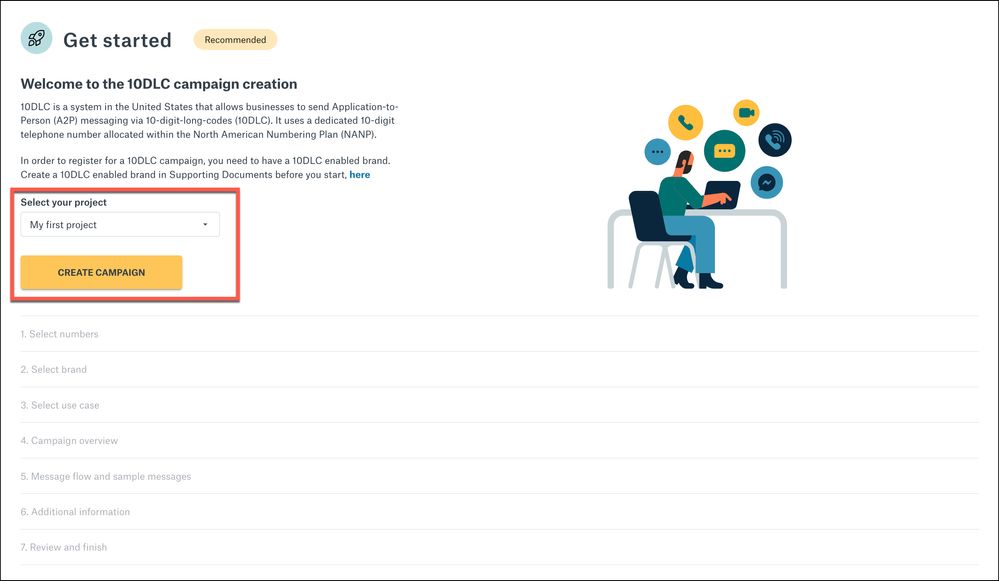The height and width of the screenshot is (581, 999).
Task: Open the Select your project dropdown
Action: pos(120,225)
